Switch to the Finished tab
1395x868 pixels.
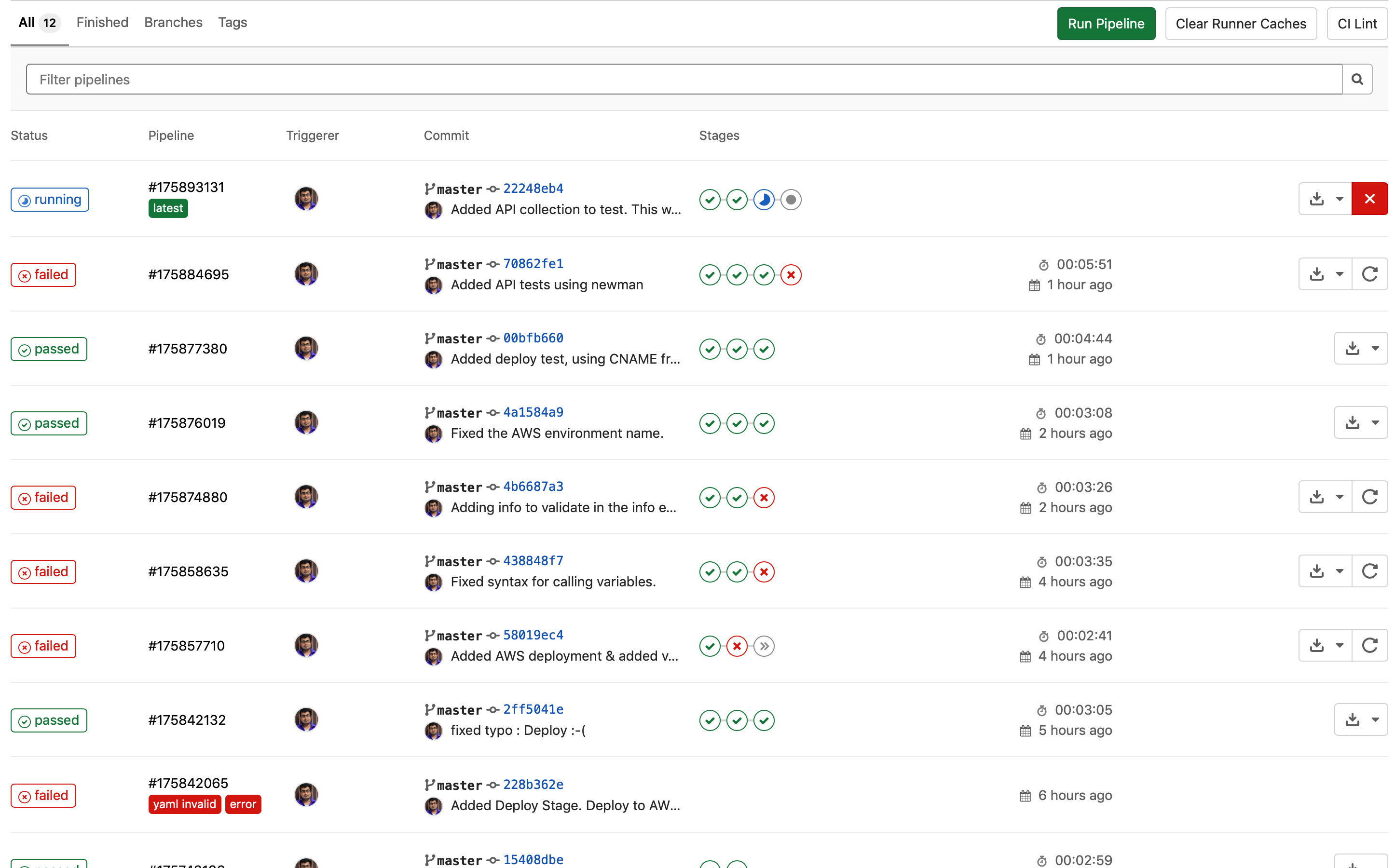tap(102, 22)
